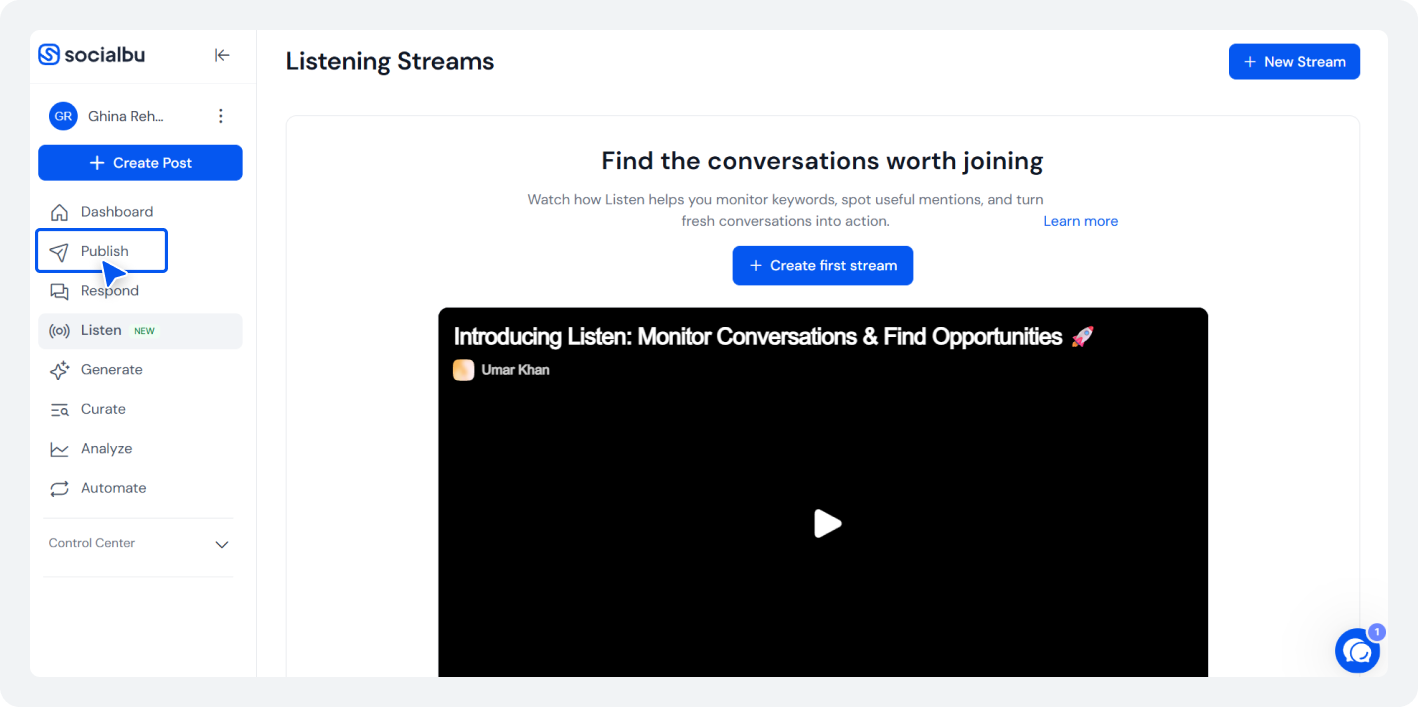Click the Automate label
Screen dimensions: 1418x707
(114, 488)
